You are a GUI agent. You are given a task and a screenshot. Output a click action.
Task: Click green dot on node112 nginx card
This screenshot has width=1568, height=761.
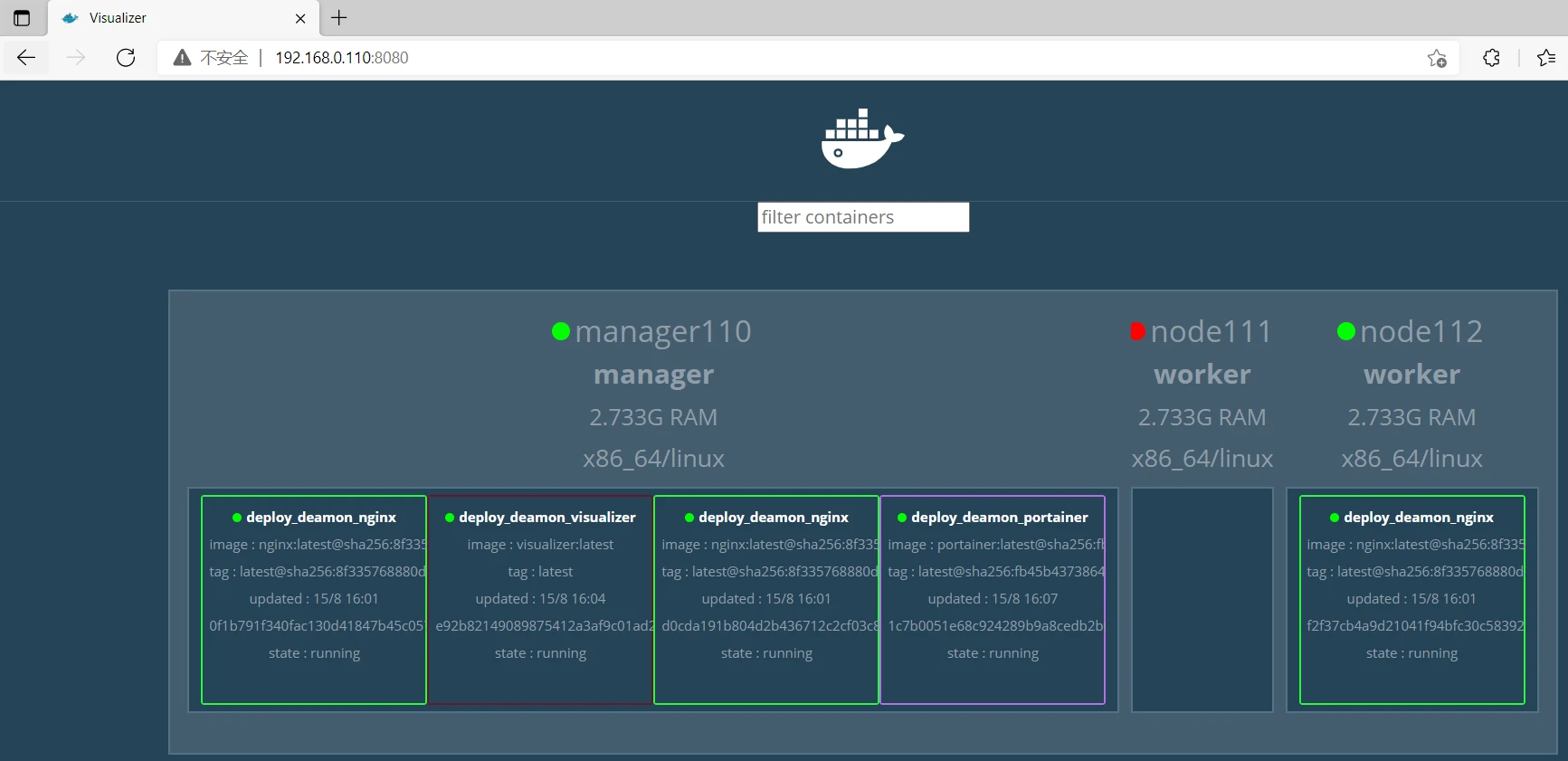point(1335,518)
